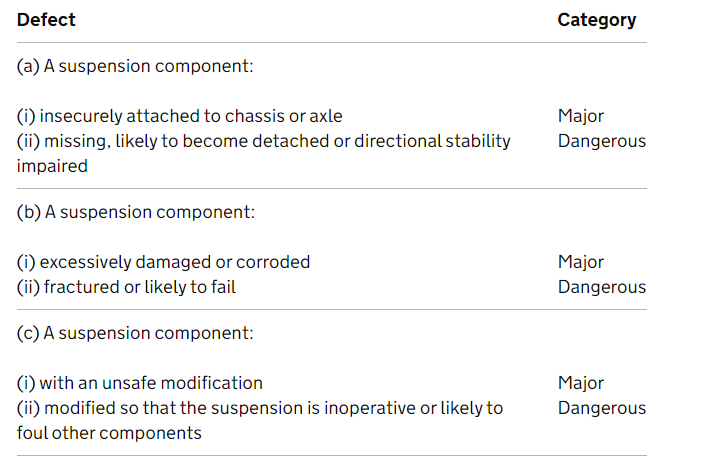Image resolution: width=708 pixels, height=465 pixels.
Task: Click Dangerous category beside the missing component defect
Action: tap(601, 141)
